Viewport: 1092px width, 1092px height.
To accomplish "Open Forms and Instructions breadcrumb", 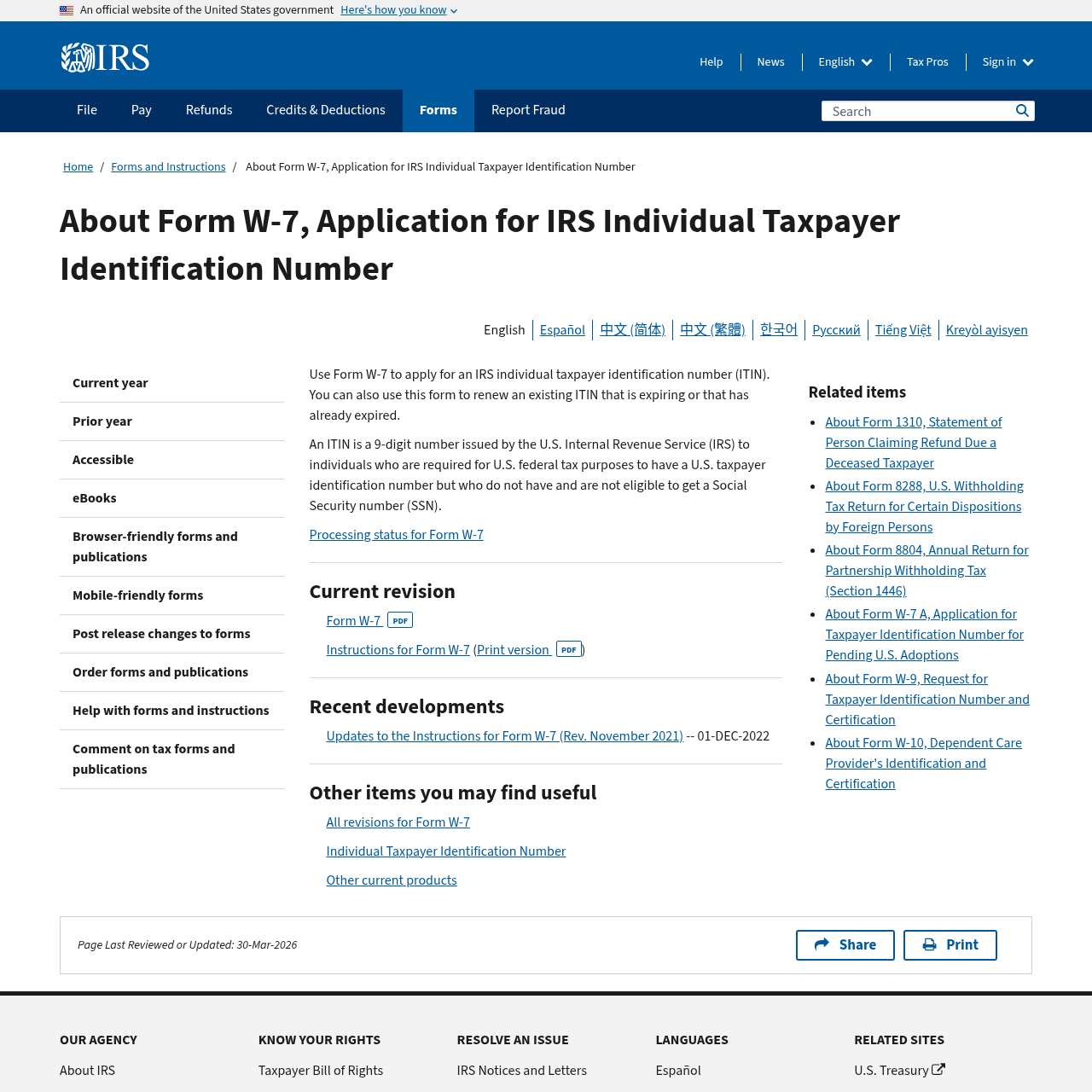I will [168, 167].
